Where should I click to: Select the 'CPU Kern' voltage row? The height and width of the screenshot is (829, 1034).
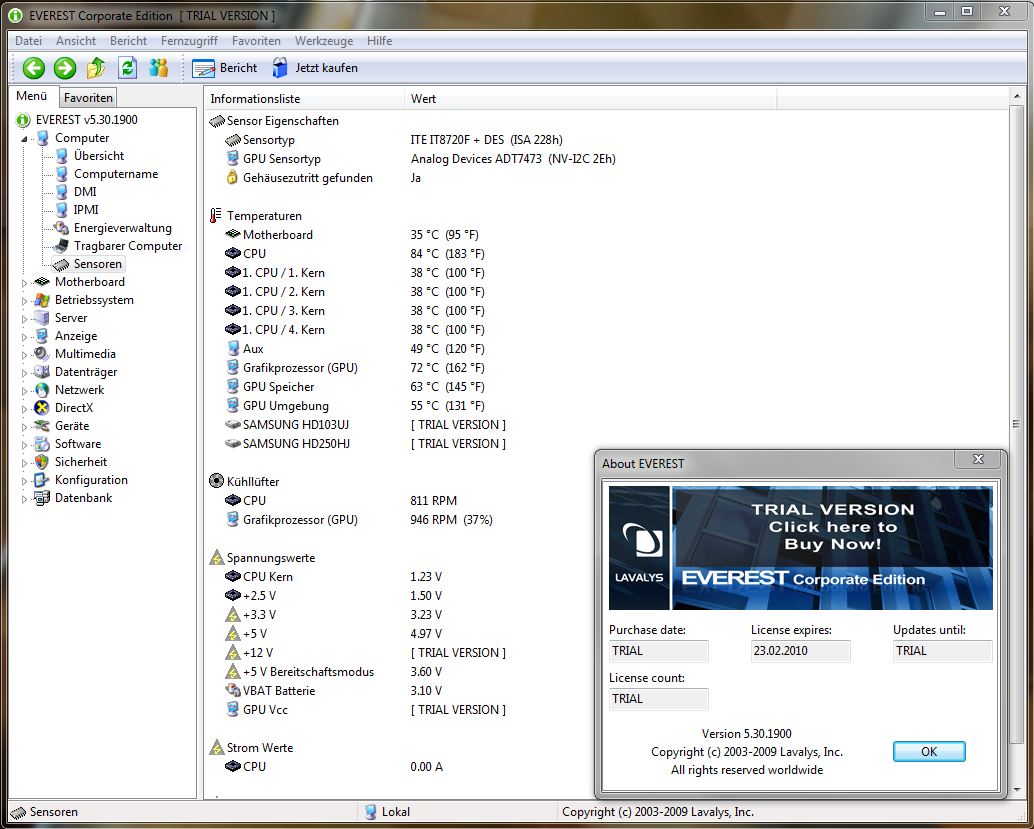click(268, 577)
